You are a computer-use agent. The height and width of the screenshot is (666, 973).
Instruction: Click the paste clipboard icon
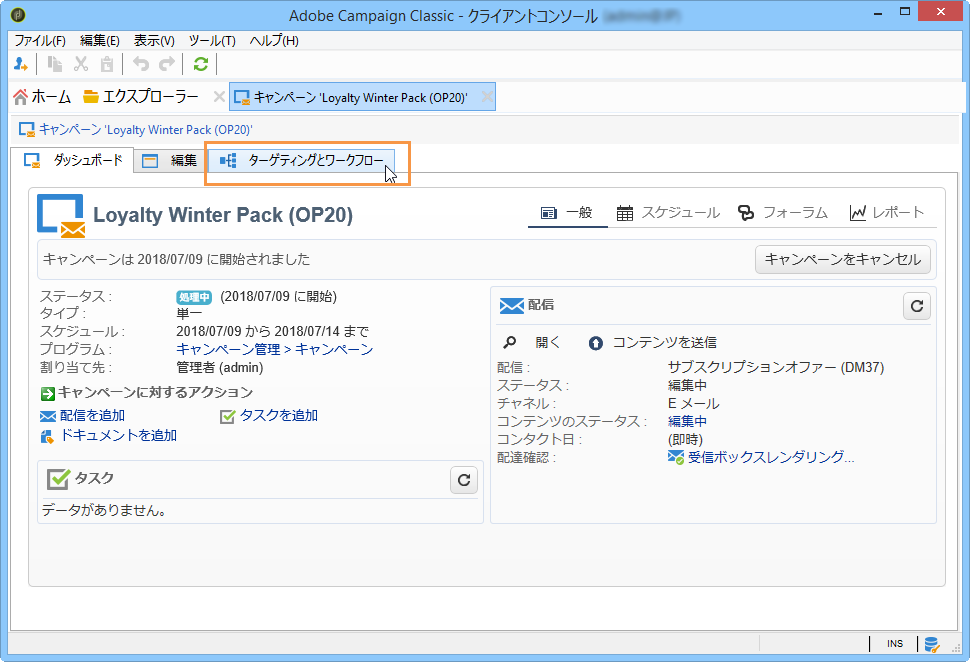(x=107, y=63)
